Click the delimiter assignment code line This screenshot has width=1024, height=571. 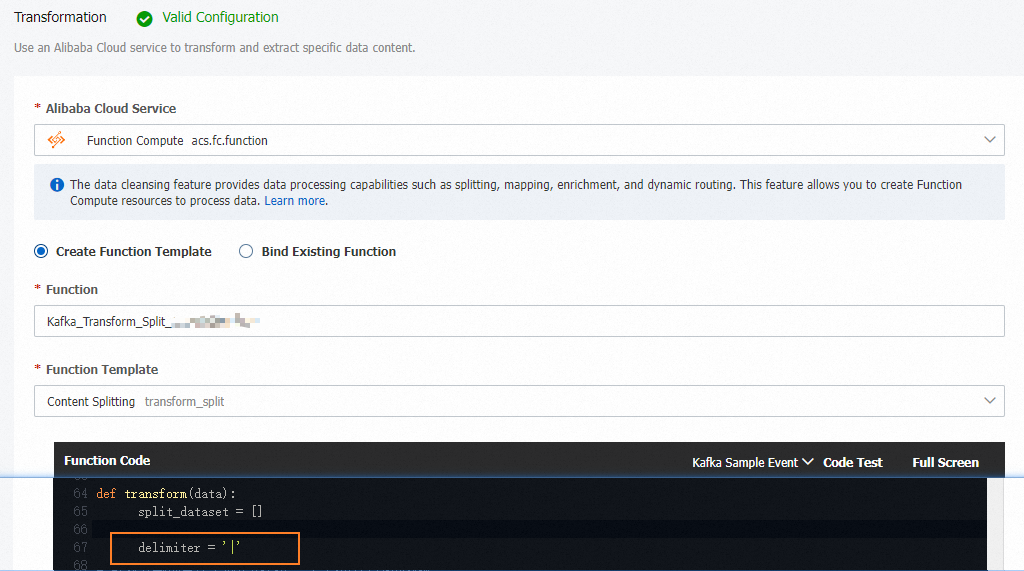pos(190,547)
